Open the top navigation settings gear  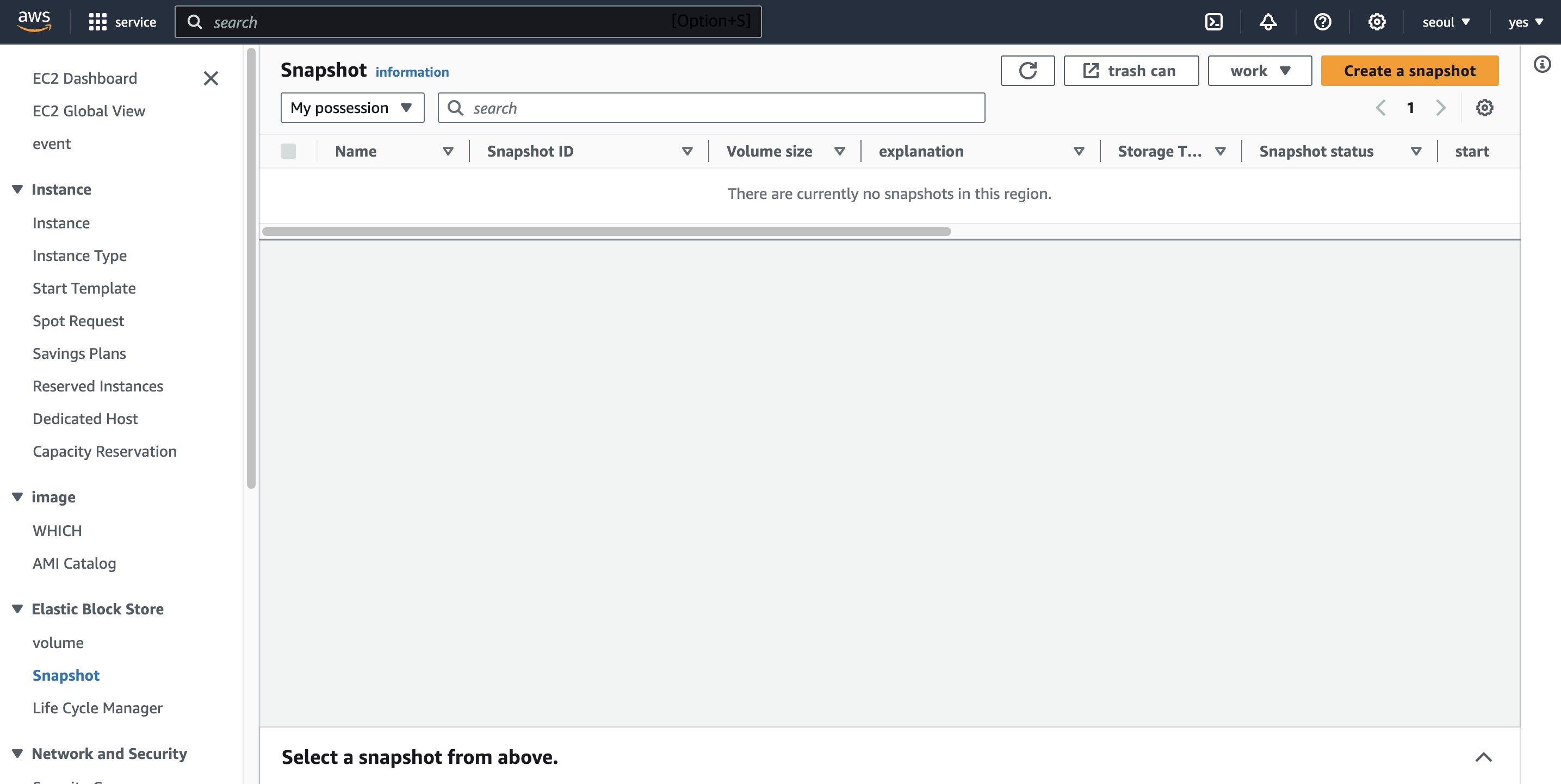(1377, 22)
